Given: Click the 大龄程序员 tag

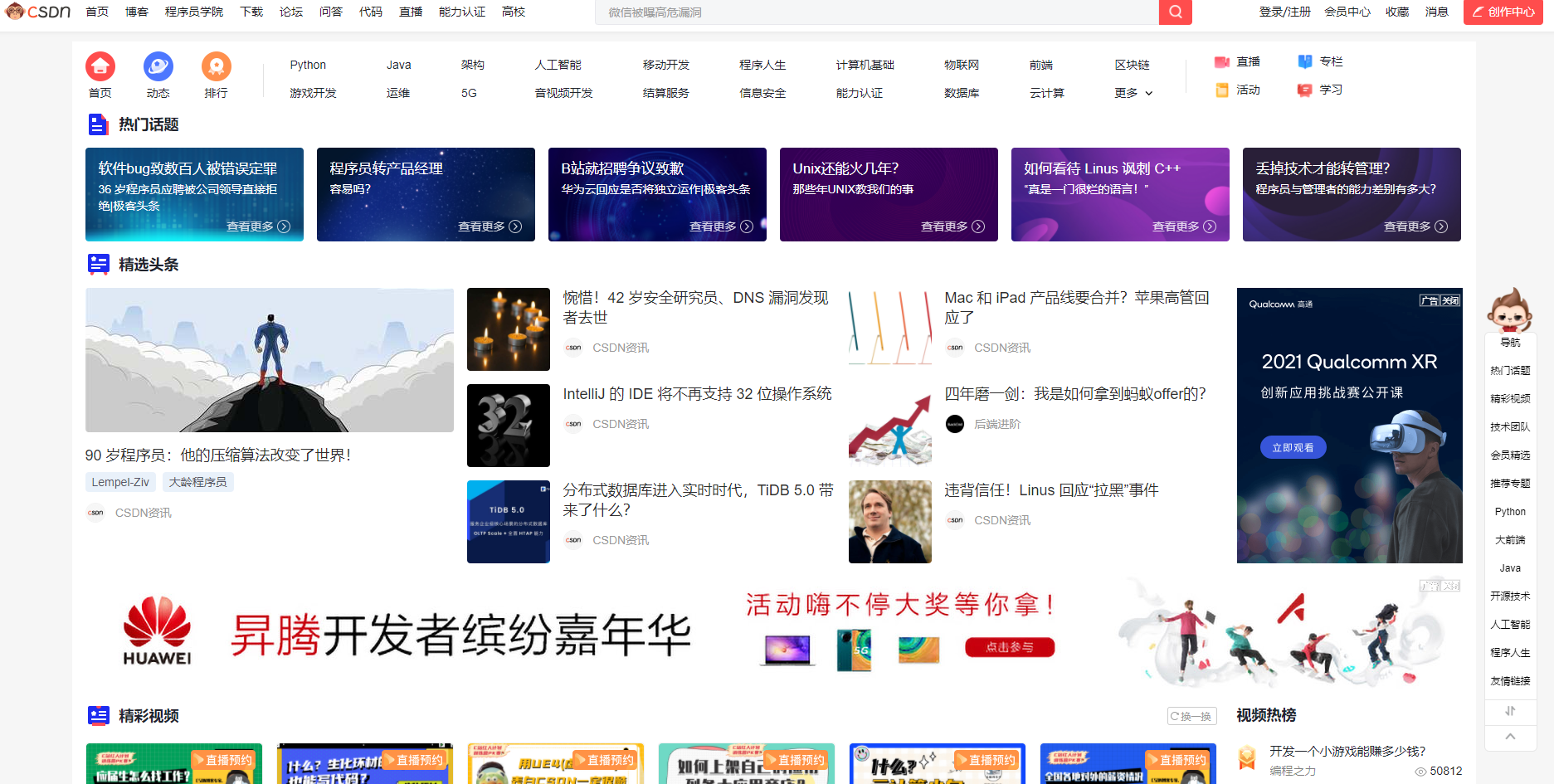Looking at the screenshot, I should click(x=198, y=482).
